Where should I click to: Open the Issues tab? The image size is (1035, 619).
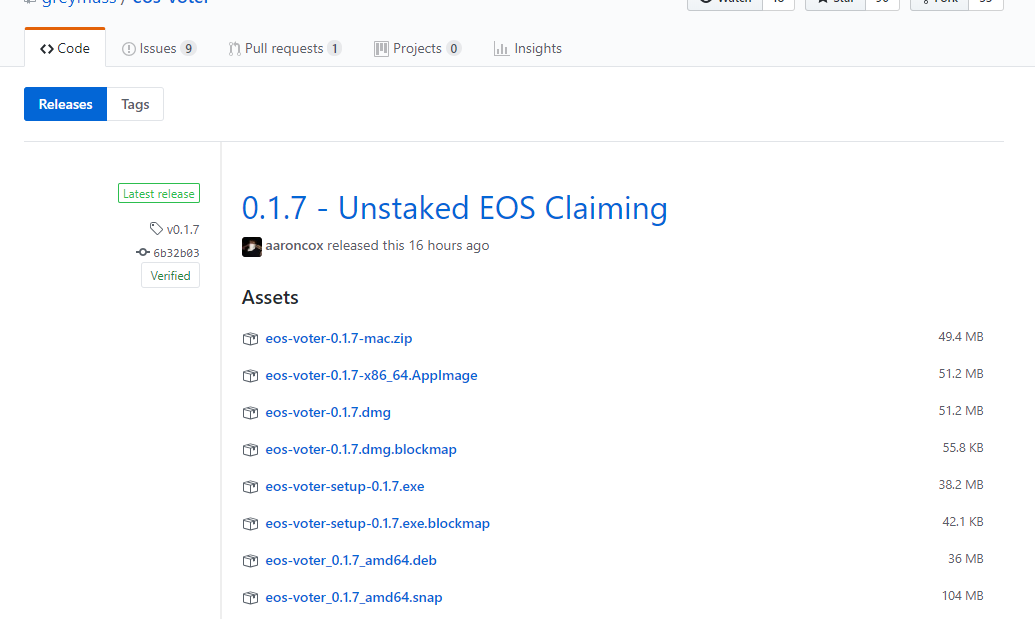(158, 48)
